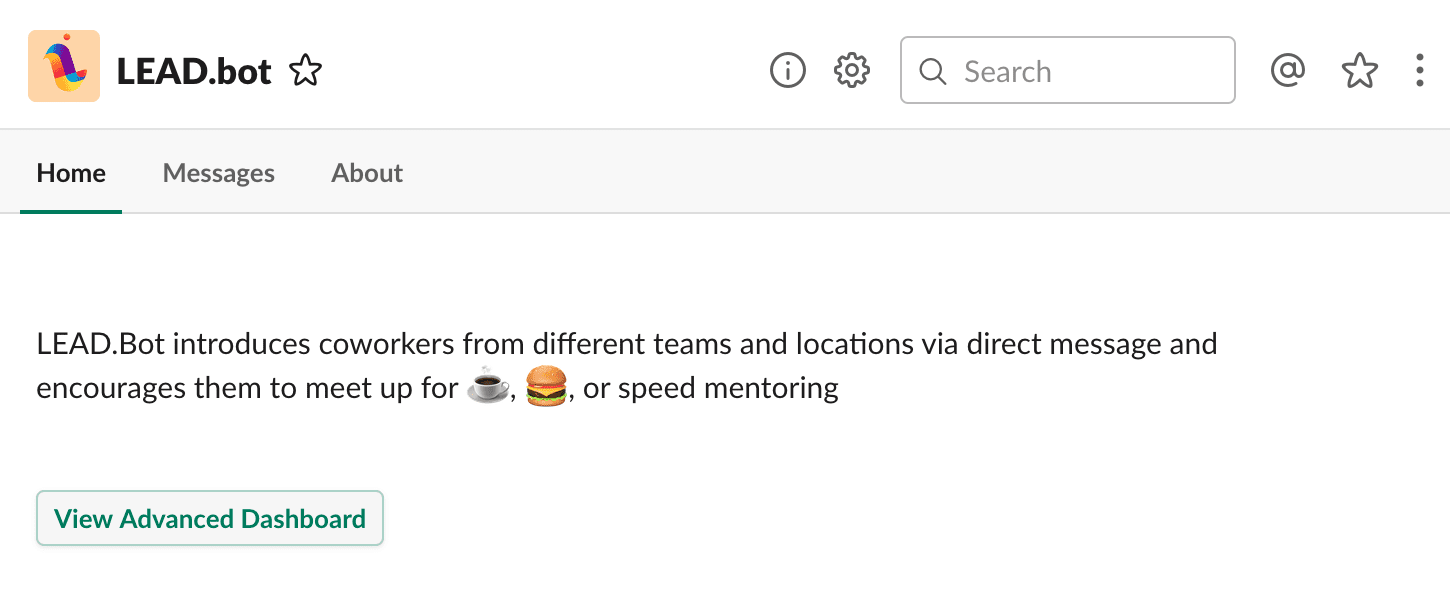Switch to the Messages tab
The image size is (1450, 600).
(218, 173)
